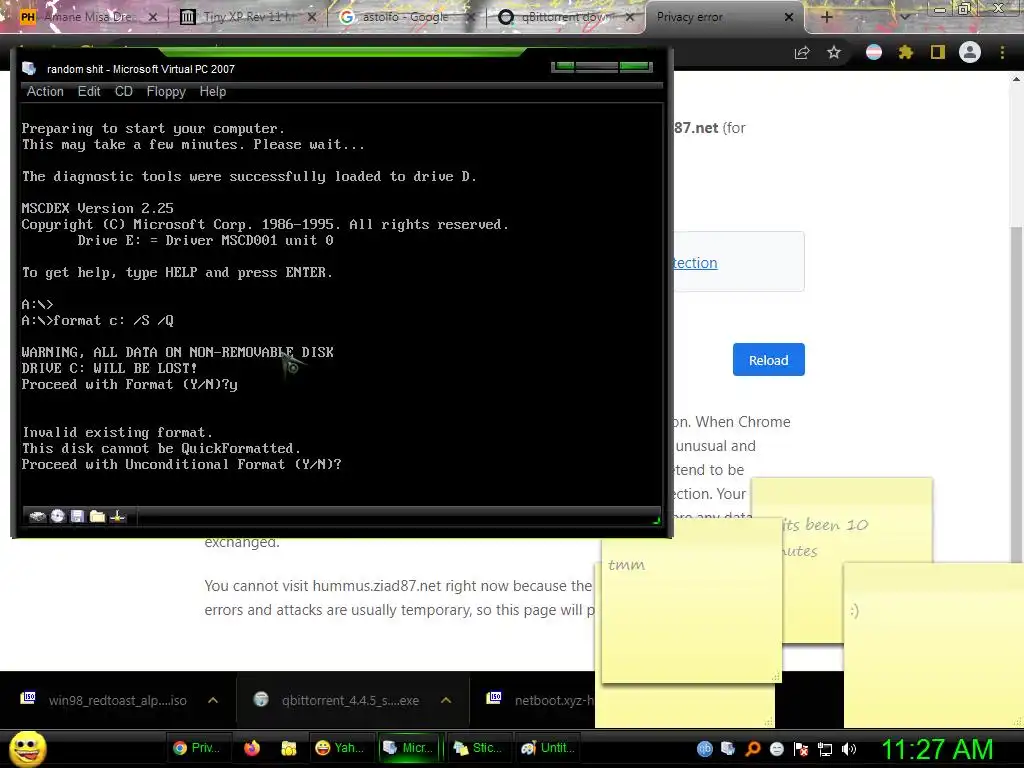Open the Floppy menu in Virtual PC
This screenshot has height=768, width=1024.
(166, 91)
